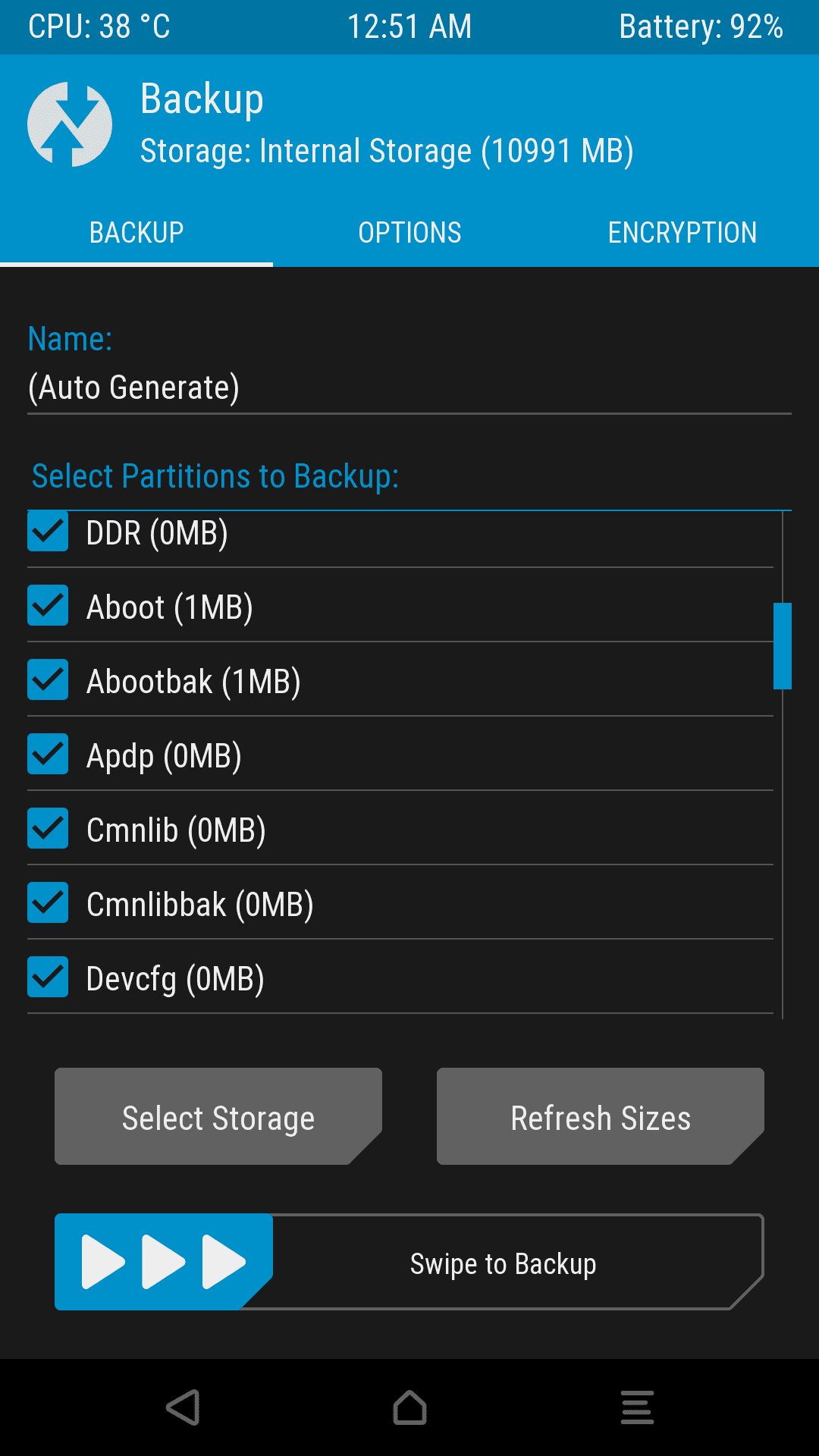This screenshot has width=819, height=1456.
Task: Uncheck the Aboot partition checkbox
Action: click(x=48, y=606)
